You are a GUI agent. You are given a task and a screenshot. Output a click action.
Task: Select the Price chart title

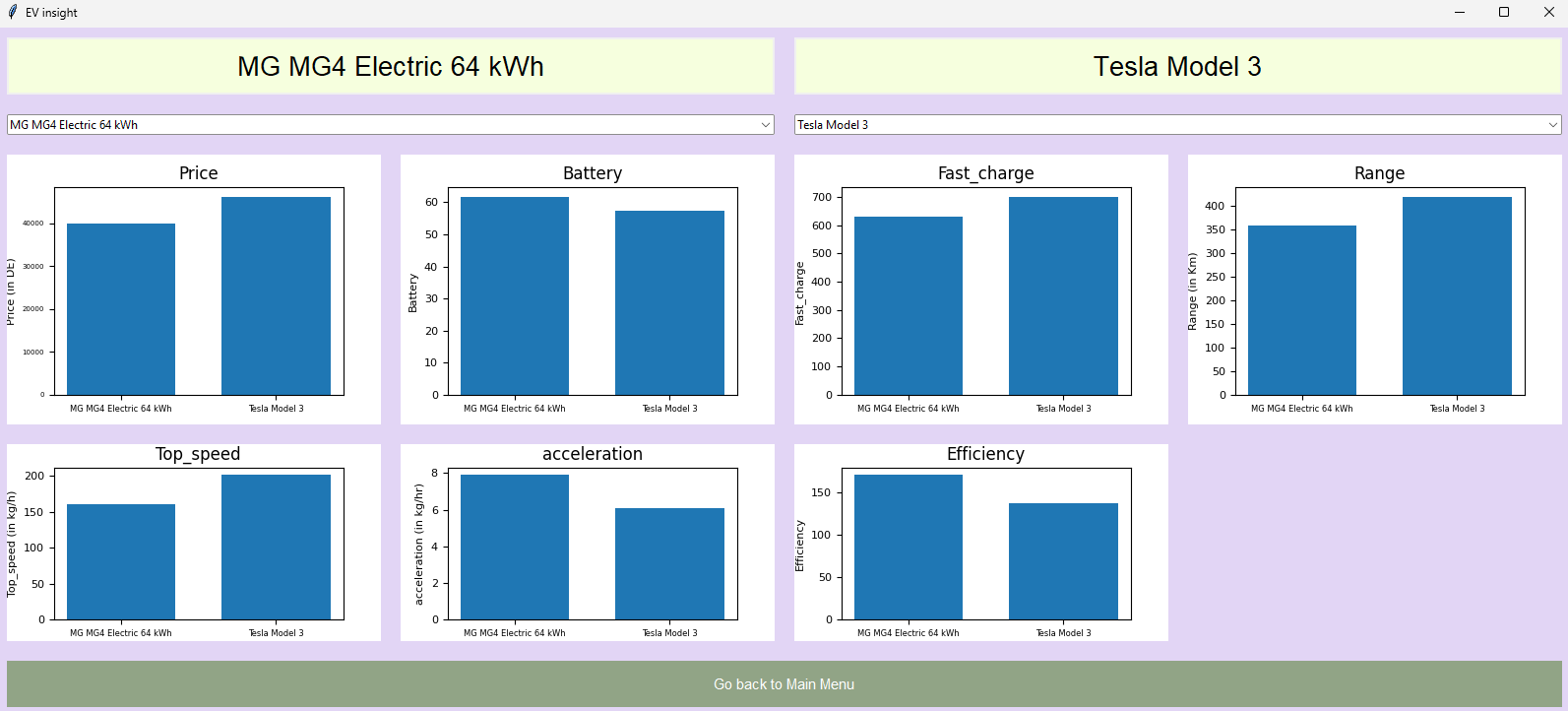pyautogui.click(x=199, y=173)
